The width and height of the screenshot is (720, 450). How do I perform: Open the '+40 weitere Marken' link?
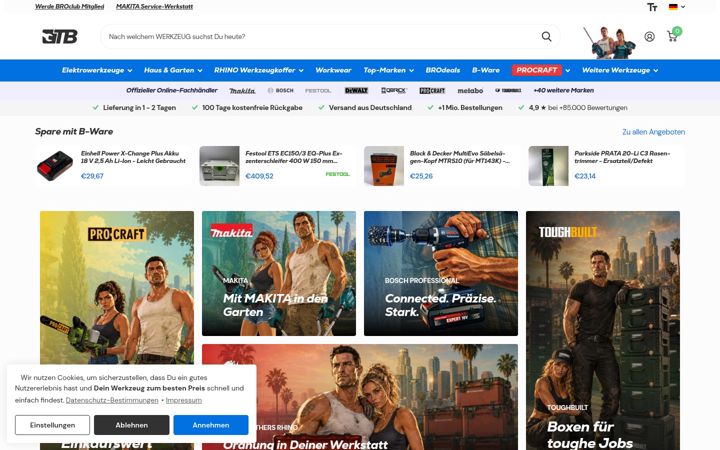click(x=563, y=90)
